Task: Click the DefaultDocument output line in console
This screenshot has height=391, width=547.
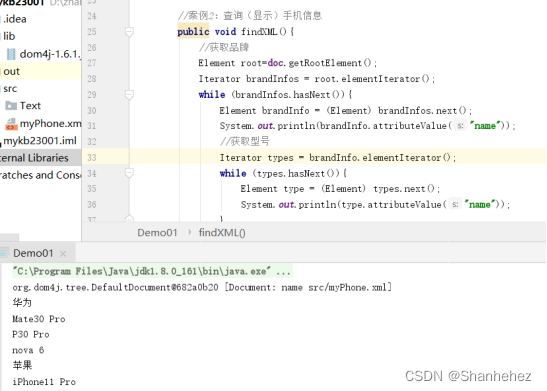Action: click(202, 287)
